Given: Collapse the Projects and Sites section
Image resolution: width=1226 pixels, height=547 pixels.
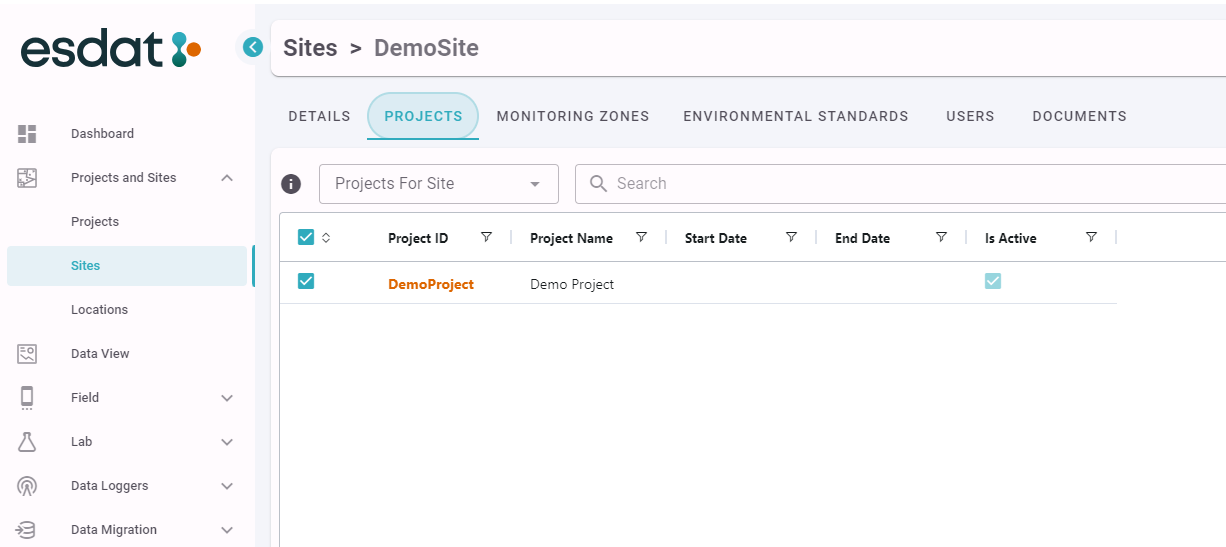Looking at the screenshot, I should point(227,178).
